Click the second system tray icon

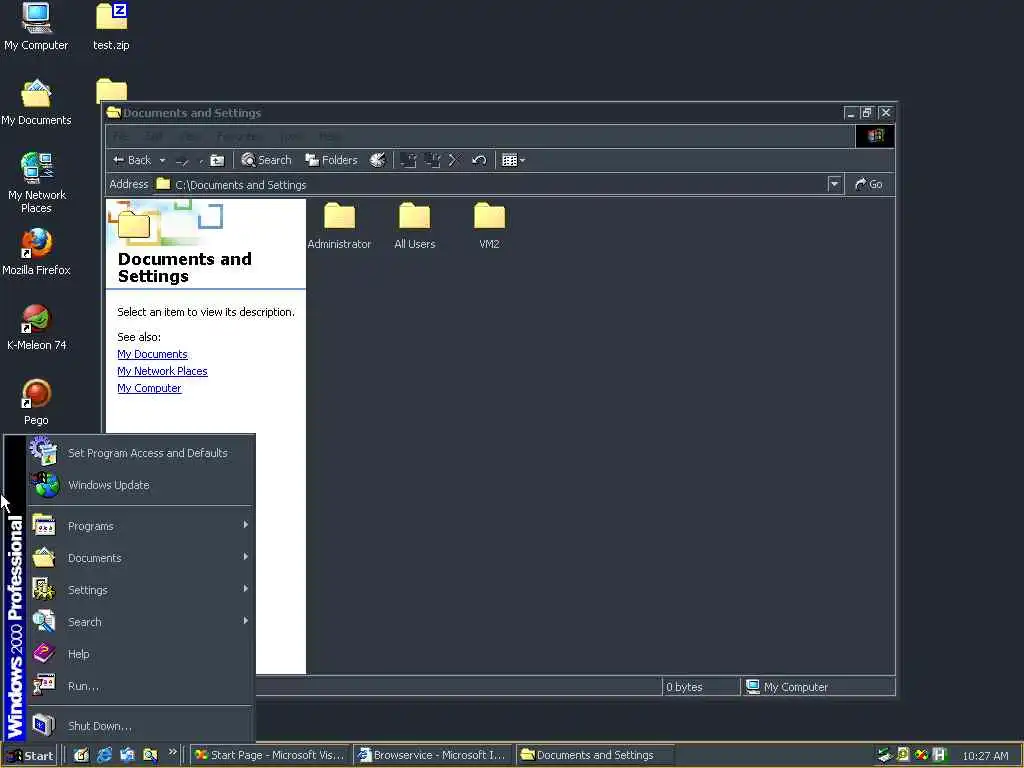pos(903,755)
